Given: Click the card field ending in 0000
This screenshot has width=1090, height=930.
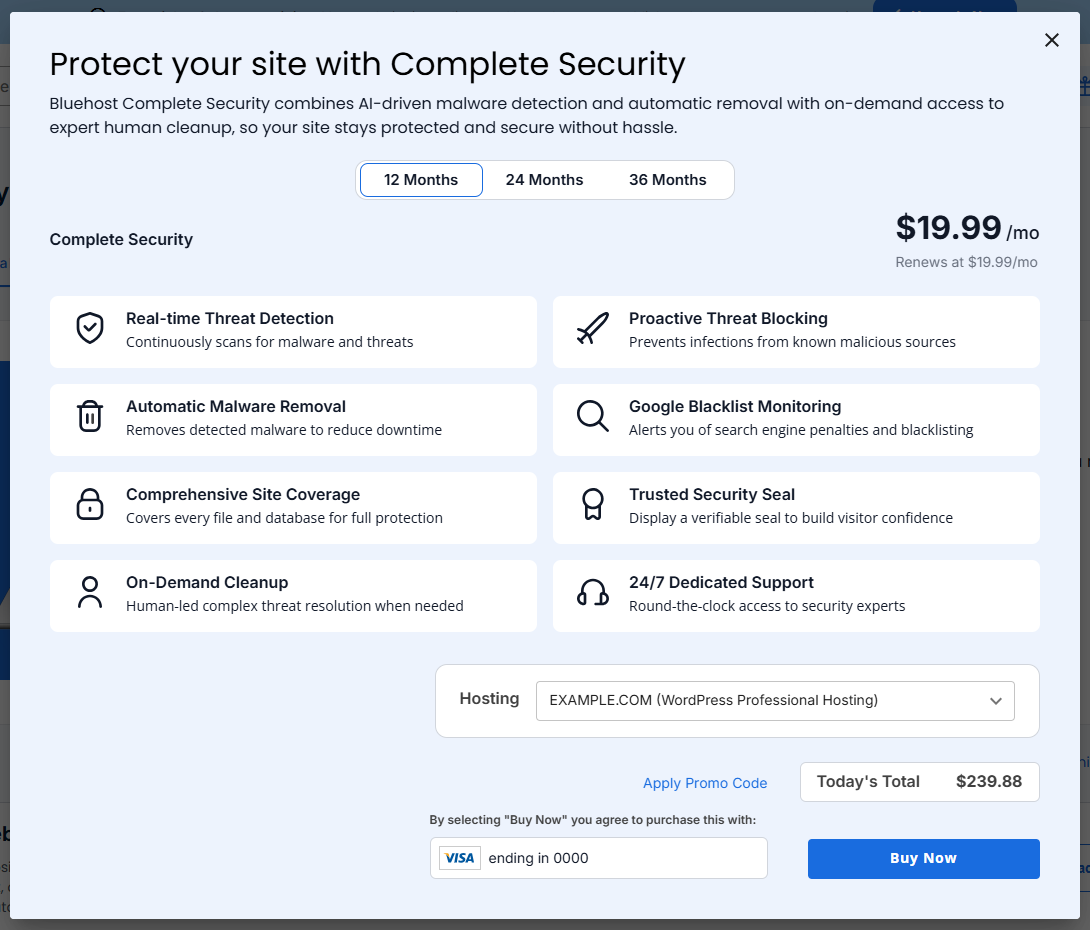Looking at the screenshot, I should click(x=599, y=858).
